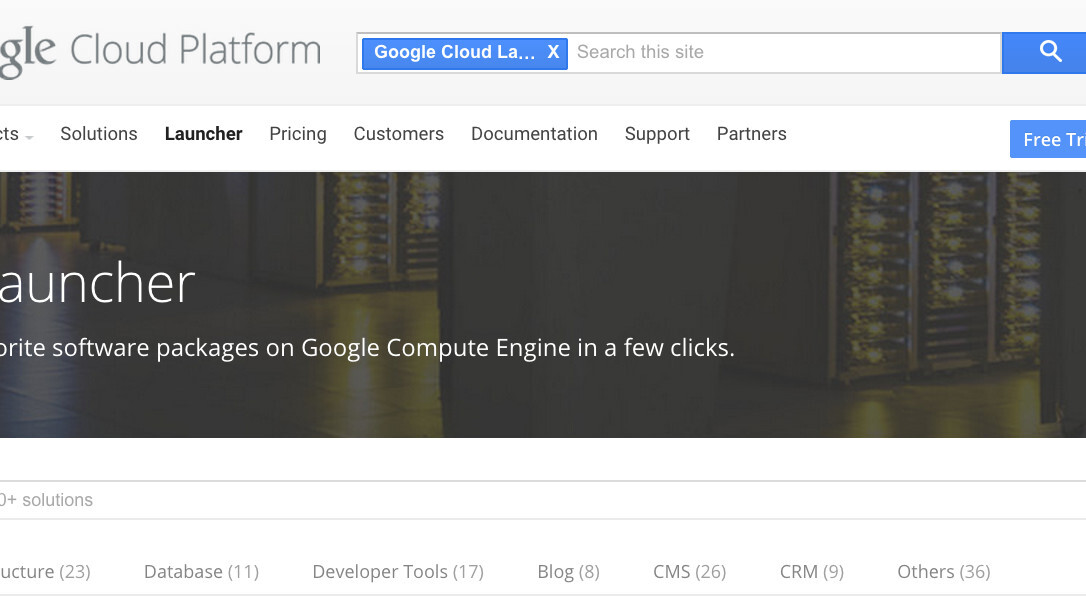The image size is (1086, 611).
Task: Click Support in the top navigation
Action: 657,134
